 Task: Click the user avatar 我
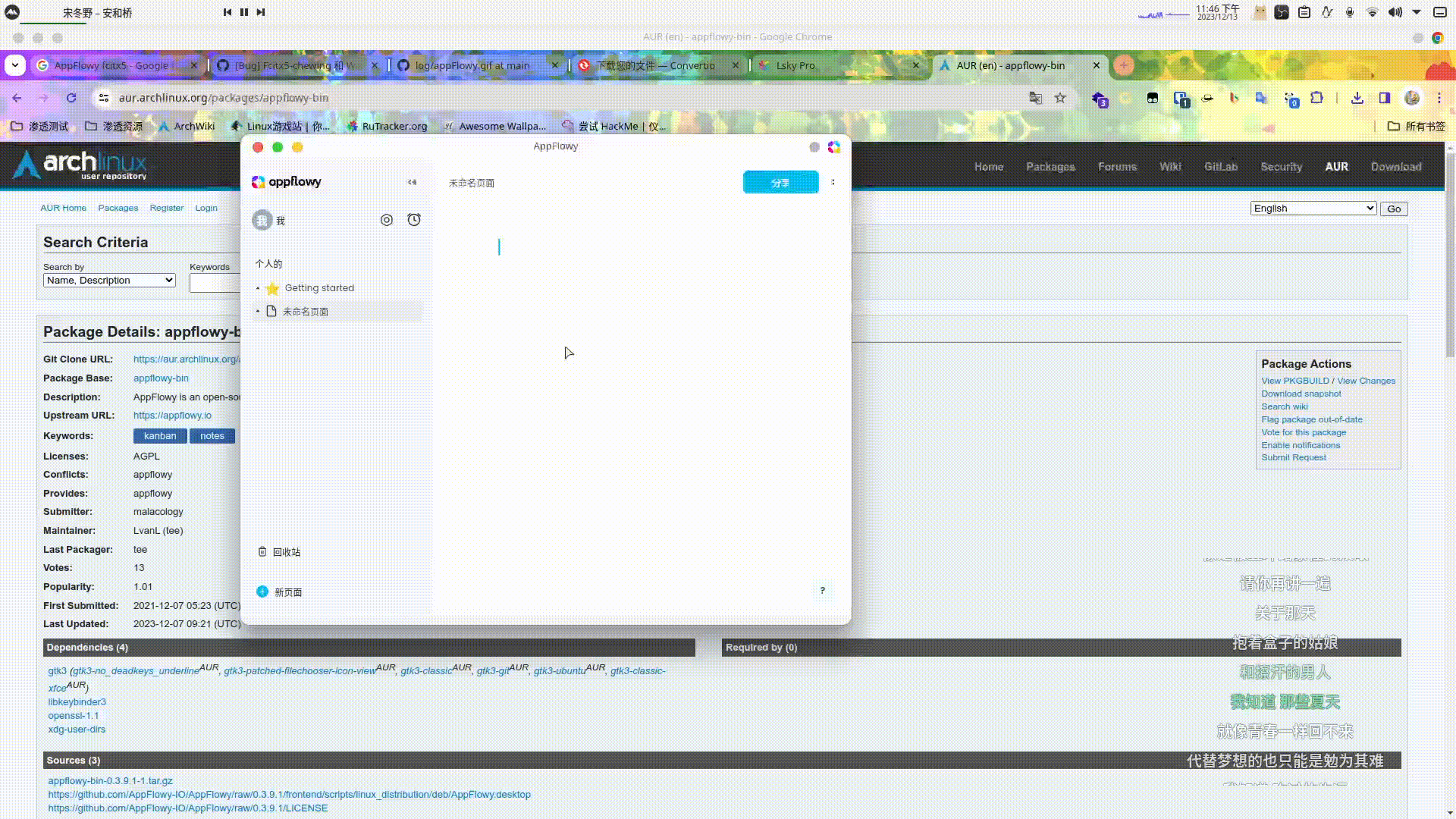[x=262, y=221]
